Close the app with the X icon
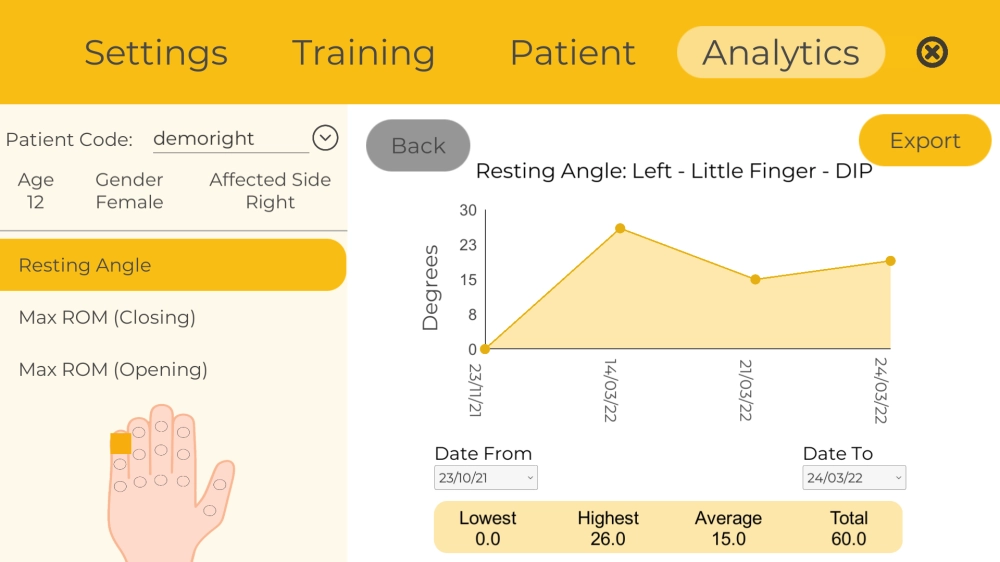Image resolution: width=1000 pixels, height=562 pixels. (932, 52)
